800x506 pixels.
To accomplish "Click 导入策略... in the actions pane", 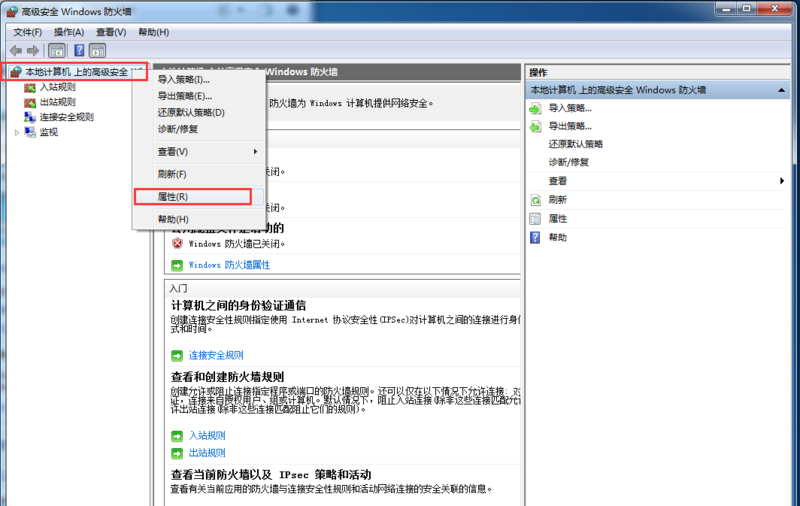I will coord(570,108).
